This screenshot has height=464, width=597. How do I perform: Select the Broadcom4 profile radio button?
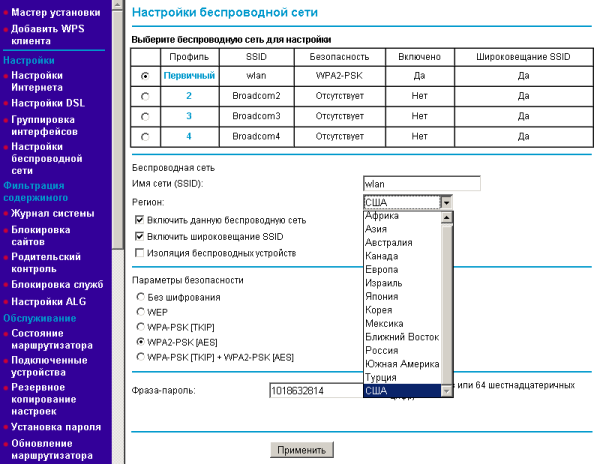click(x=145, y=137)
